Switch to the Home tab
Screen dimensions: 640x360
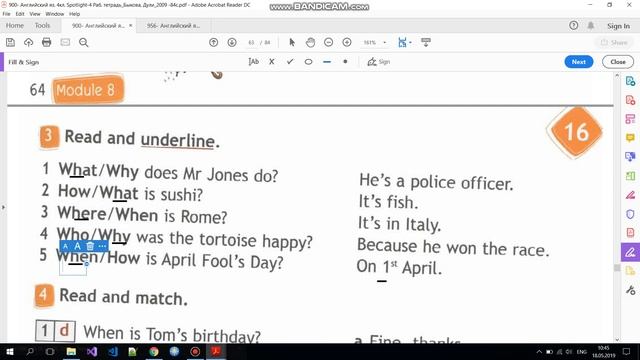[15, 25]
